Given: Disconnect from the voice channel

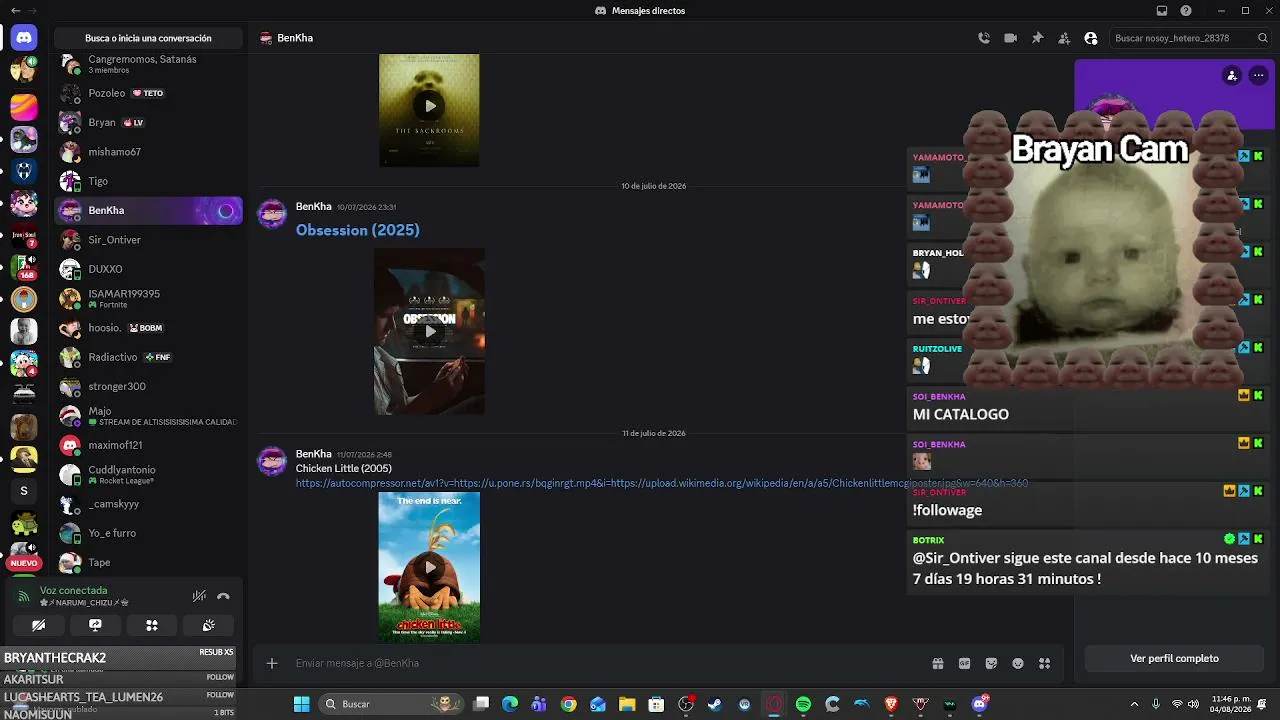Looking at the screenshot, I should 223,596.
